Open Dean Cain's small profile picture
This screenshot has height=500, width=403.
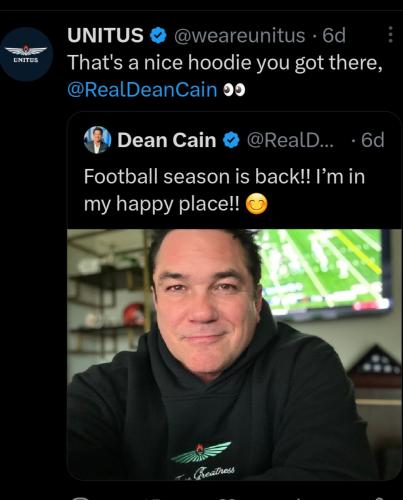tap(97, 140)
